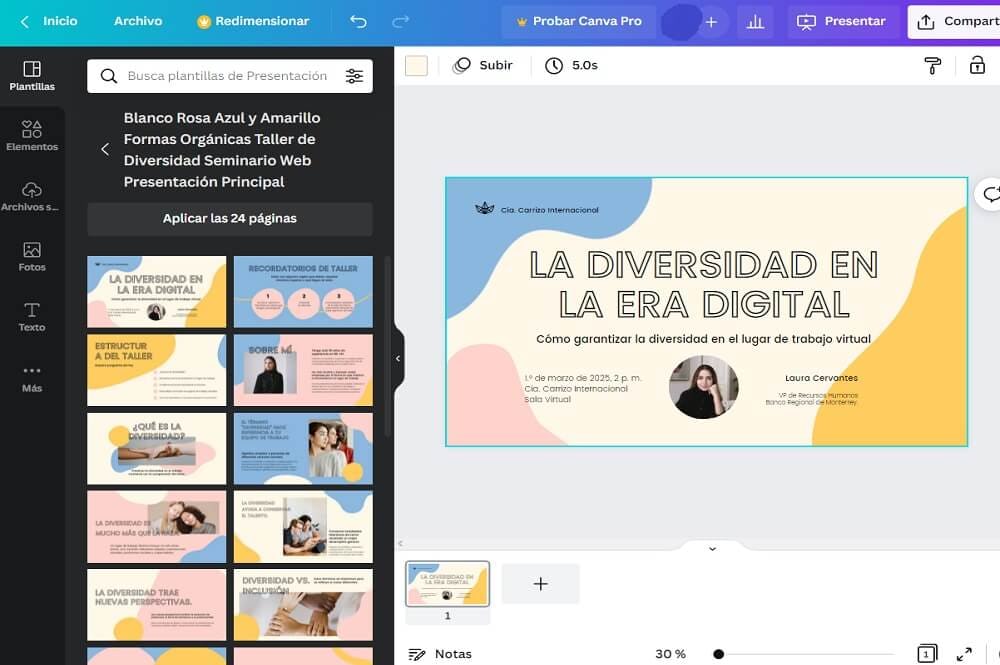Open the Redimensionar menu

click(x=254, y=21)
